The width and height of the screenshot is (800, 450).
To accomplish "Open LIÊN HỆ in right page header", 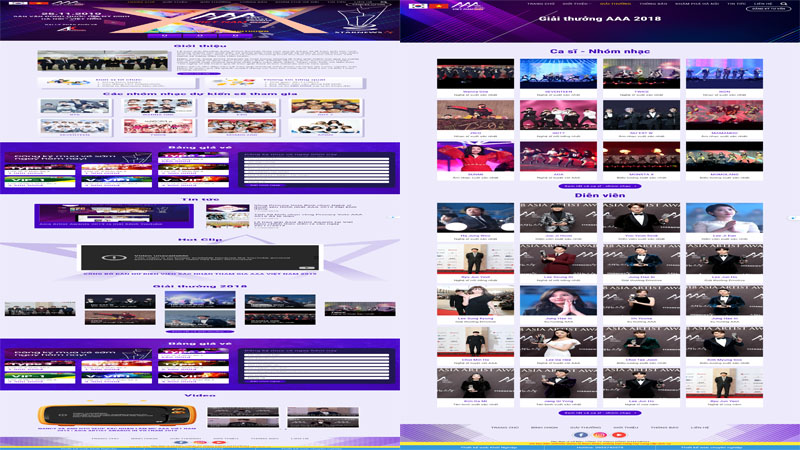I will [763, 4].
